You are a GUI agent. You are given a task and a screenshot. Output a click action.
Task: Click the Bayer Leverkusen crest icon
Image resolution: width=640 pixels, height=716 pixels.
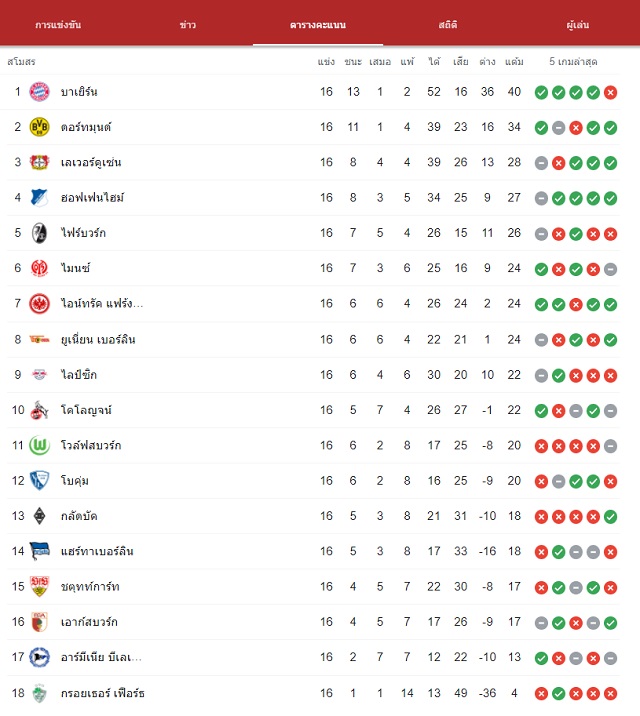coord(39,162)
